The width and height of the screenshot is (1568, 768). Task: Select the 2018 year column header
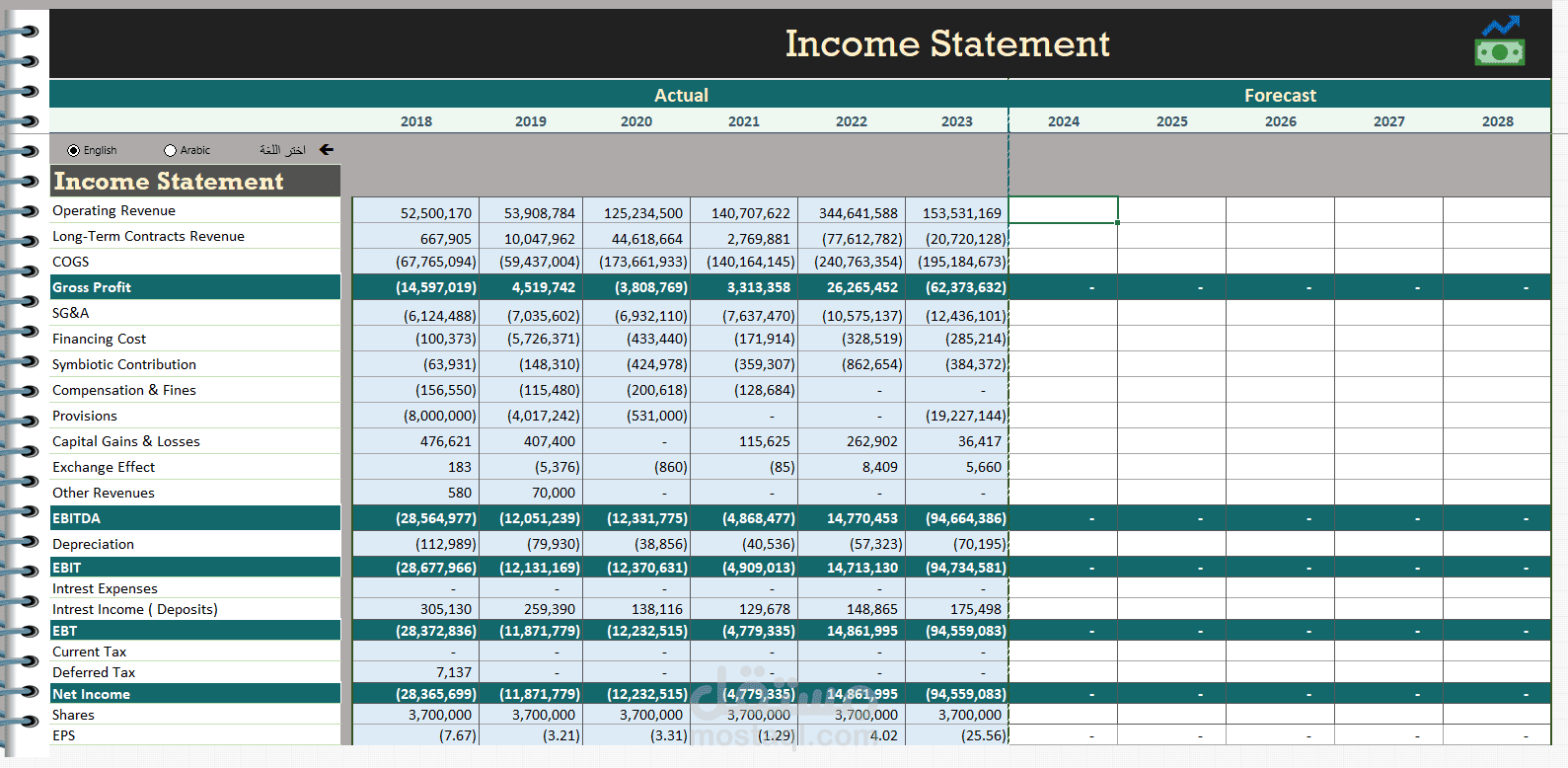pos(416,121)
